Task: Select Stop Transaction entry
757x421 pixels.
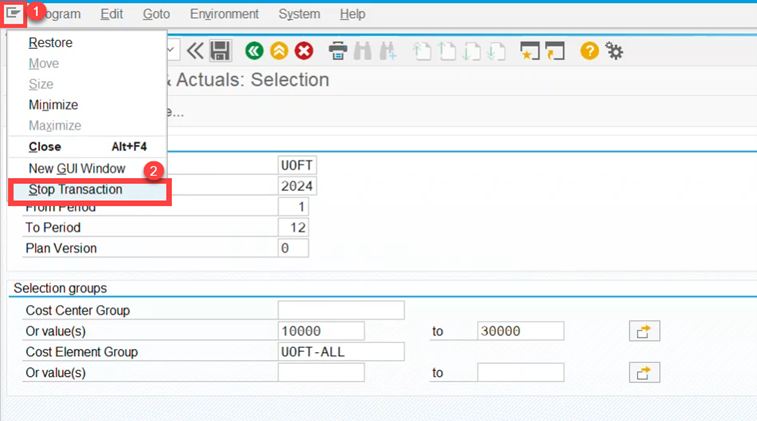Action: [x=89, y=190]
